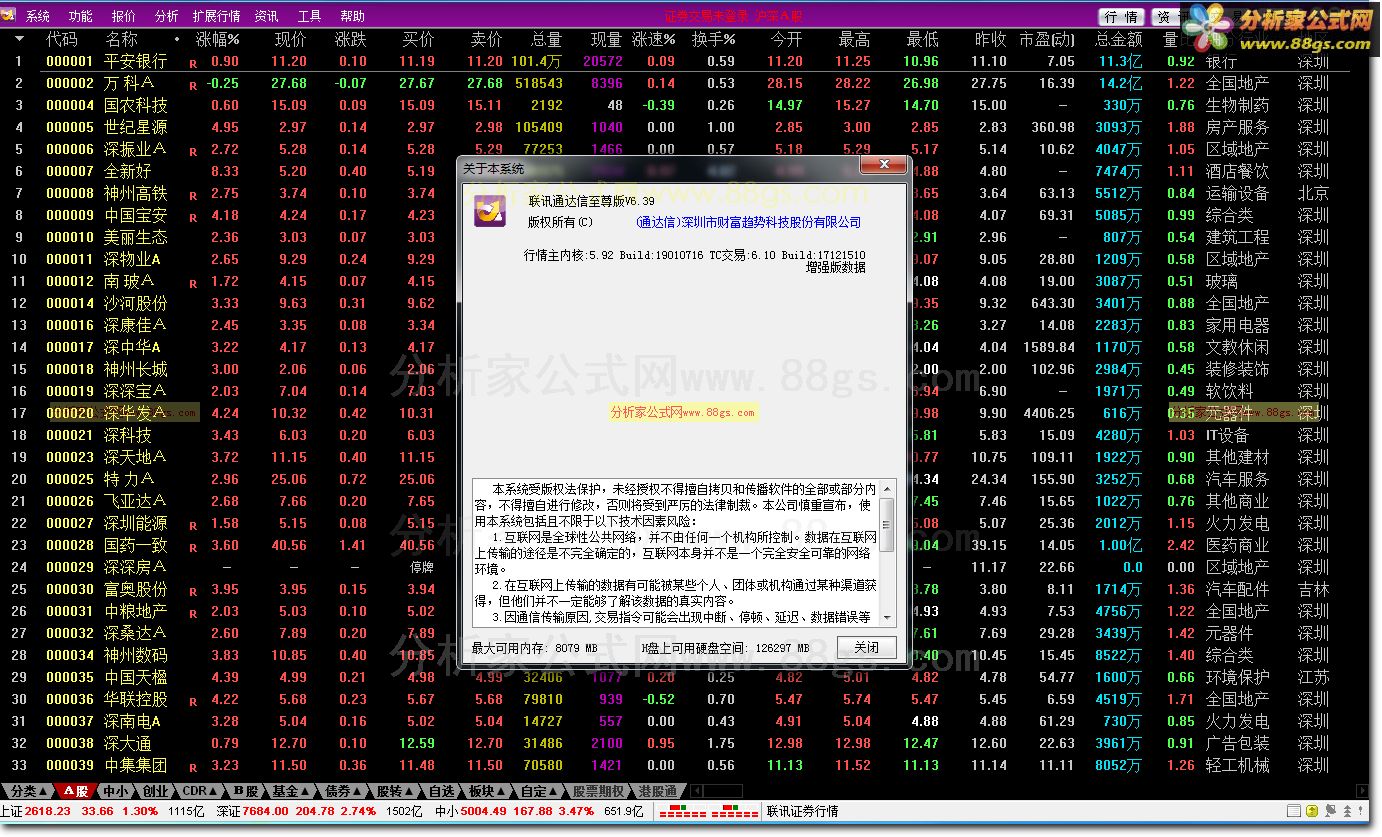Open the 分析 menu
1382x837 pixels.
coord(166,16)
